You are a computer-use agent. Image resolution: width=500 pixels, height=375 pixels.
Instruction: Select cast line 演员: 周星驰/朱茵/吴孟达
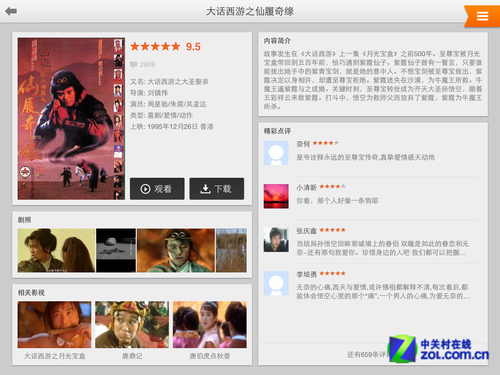pos(168,104)
